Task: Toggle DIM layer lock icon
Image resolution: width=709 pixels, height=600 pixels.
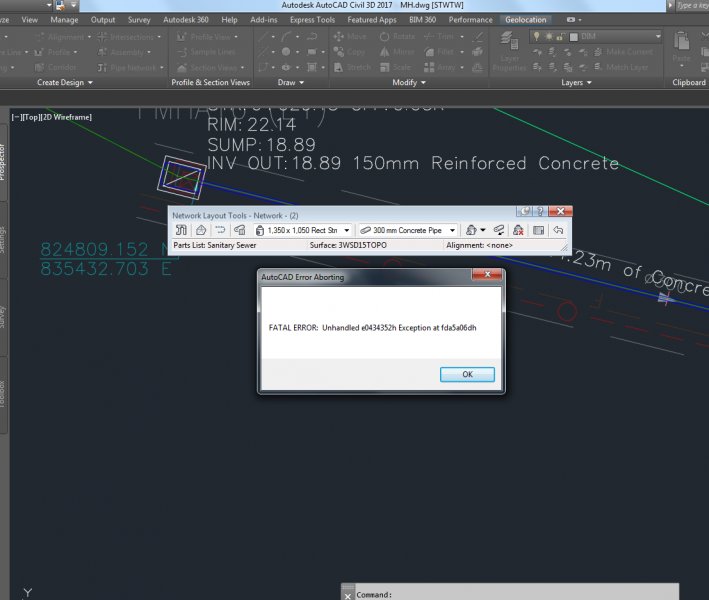Action: click(x=560, y=36)
